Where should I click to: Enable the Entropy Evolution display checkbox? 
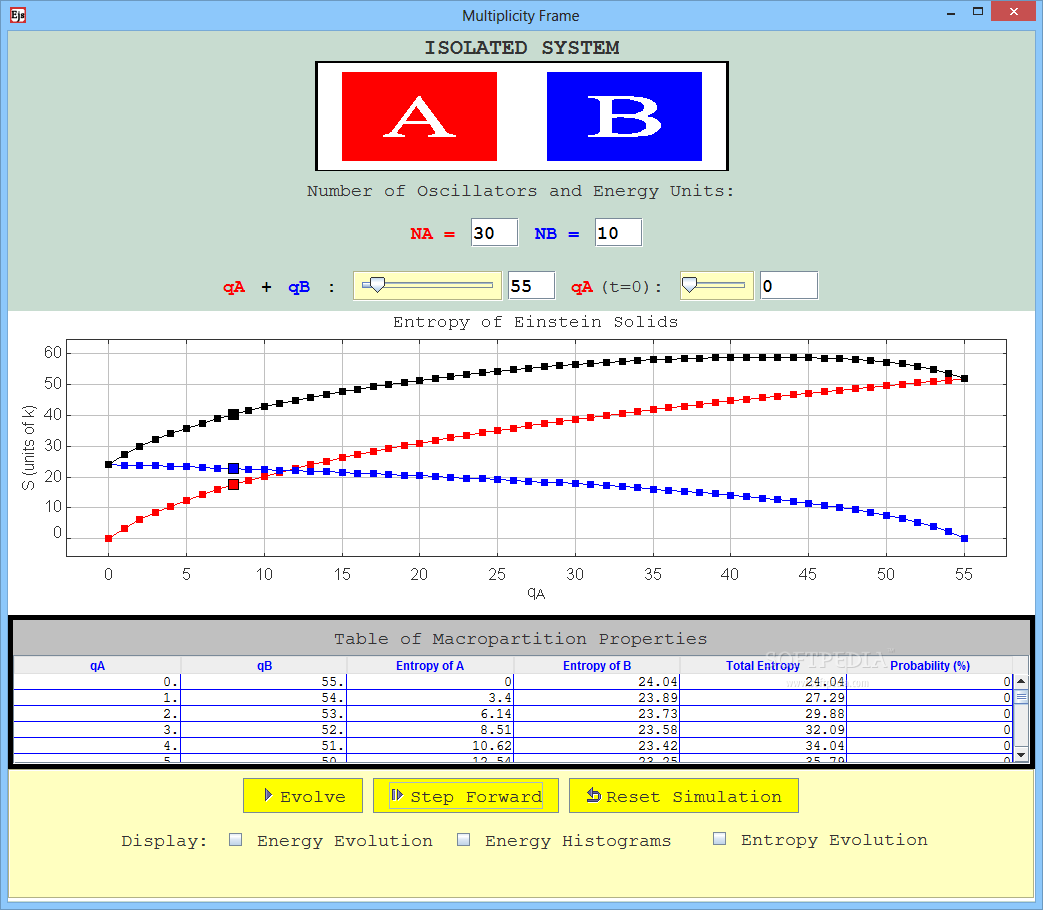(x=719, y=839)
